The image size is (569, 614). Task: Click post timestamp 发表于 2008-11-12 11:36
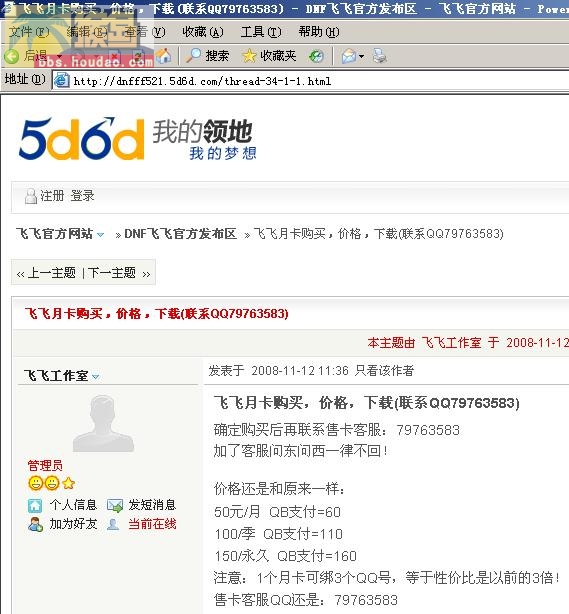tap(278, 370)
